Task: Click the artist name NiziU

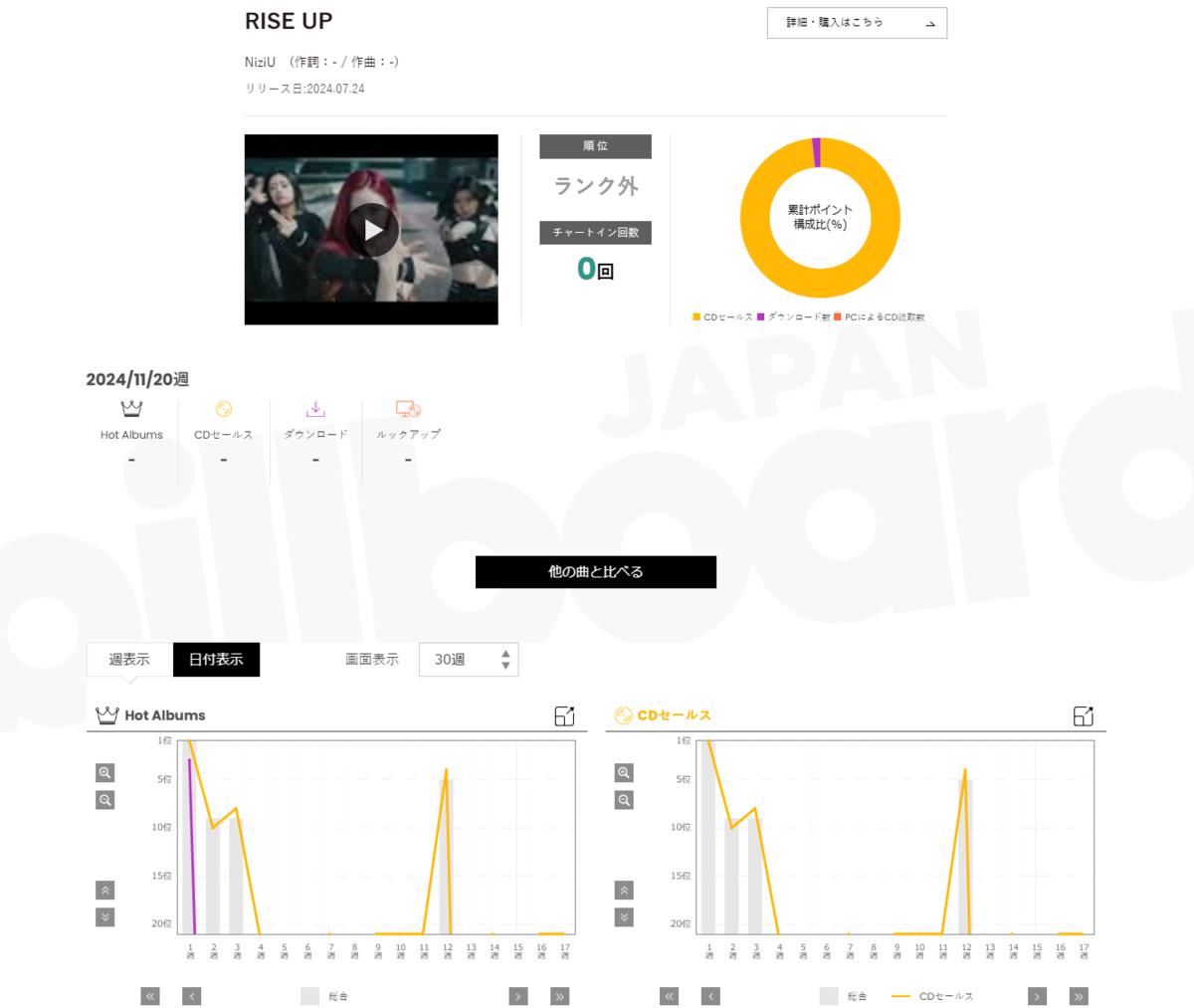Action: pyautogui.click(x=260, y=62)
